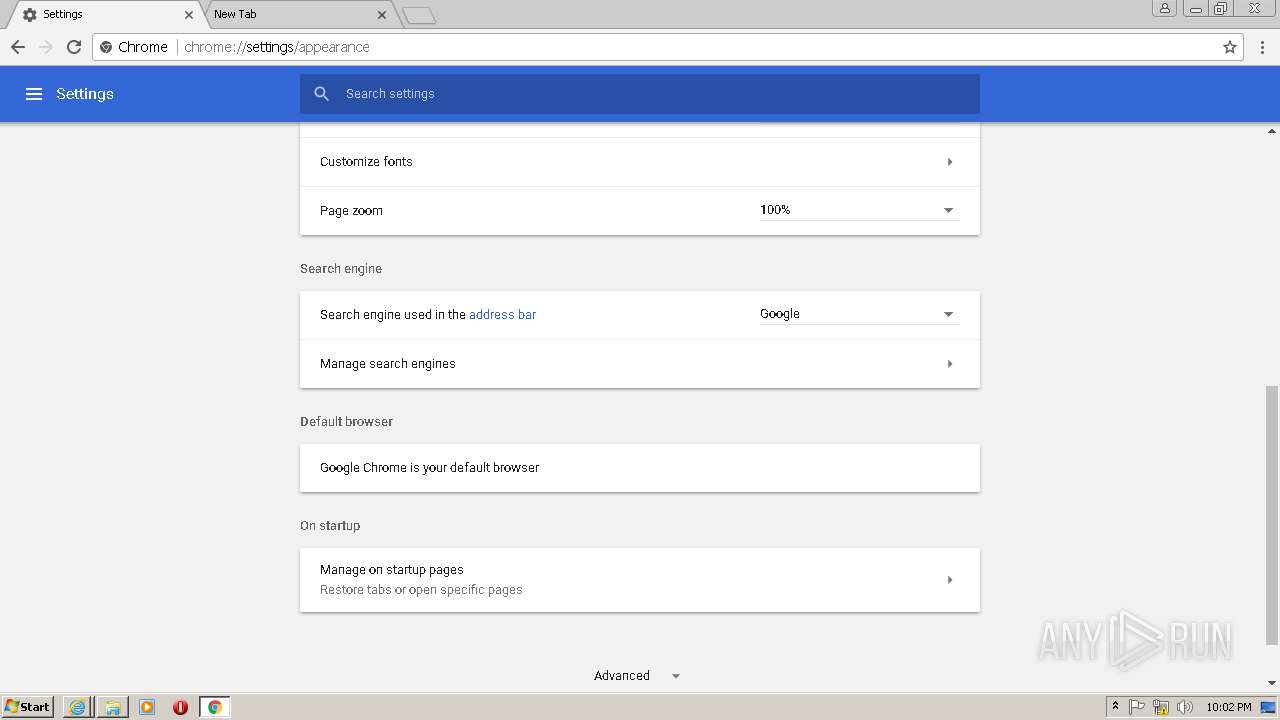Open Chrome's three-dot menu
The width and height of the screenshot is (1280, 720).
pos(1263,47)
